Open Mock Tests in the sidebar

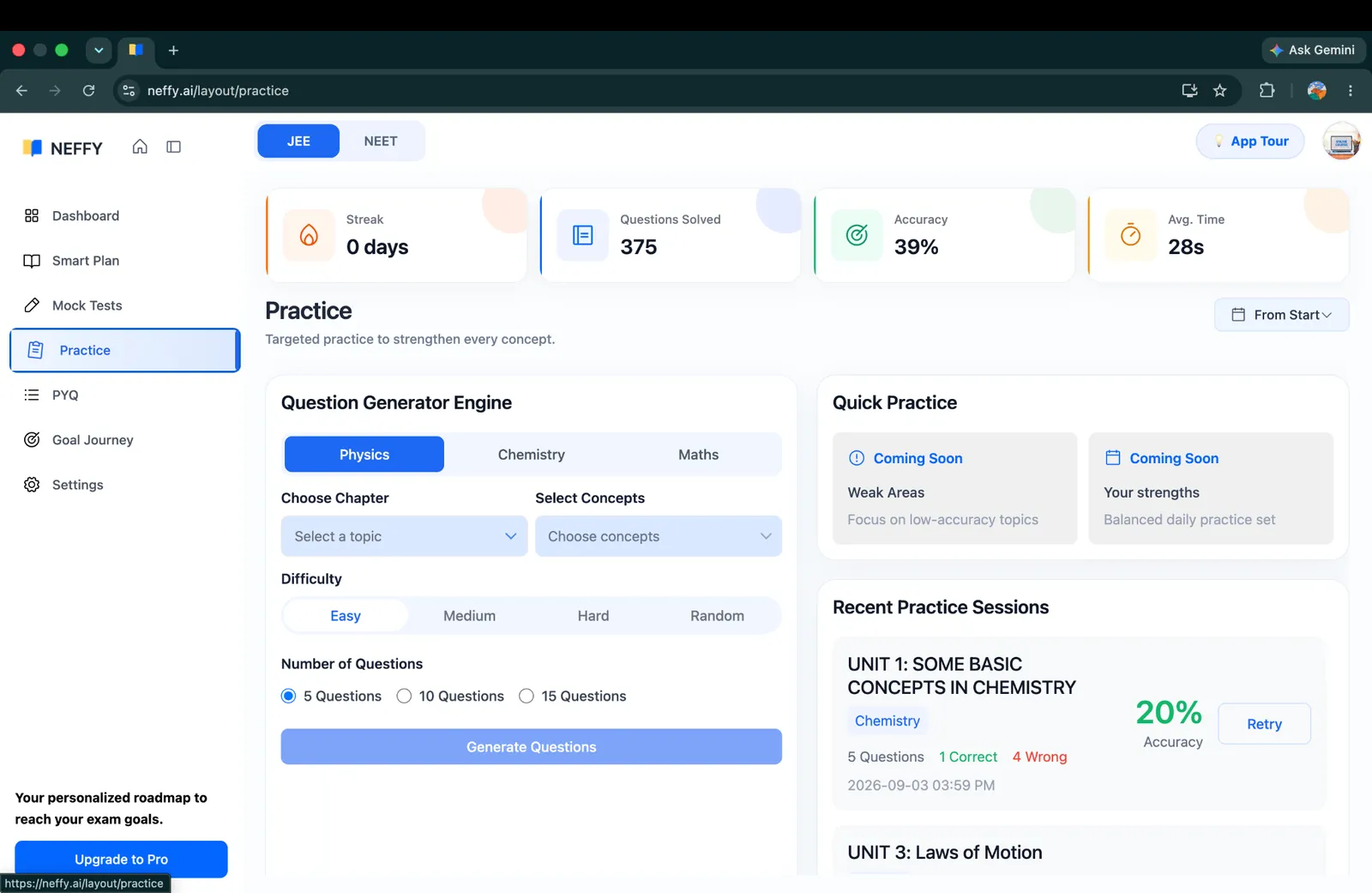(x=125, y=305)
